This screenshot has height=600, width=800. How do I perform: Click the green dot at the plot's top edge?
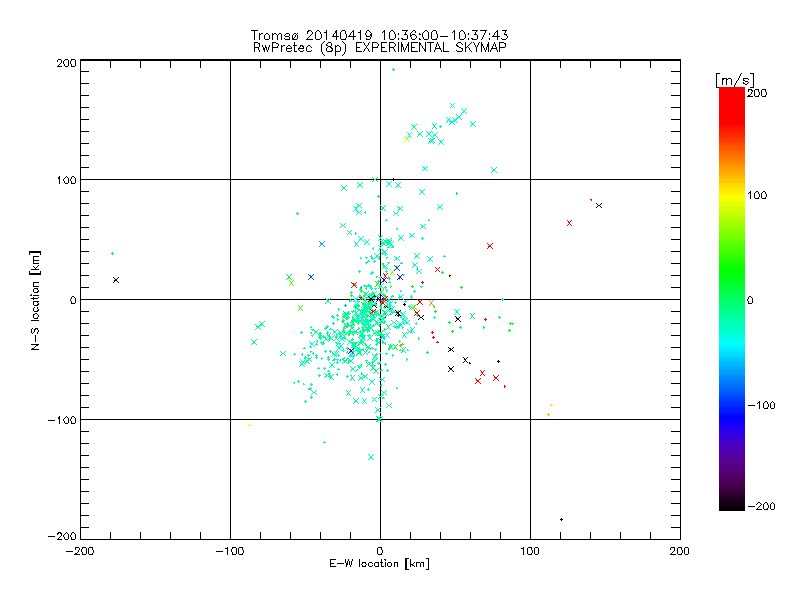click(393, 69)
